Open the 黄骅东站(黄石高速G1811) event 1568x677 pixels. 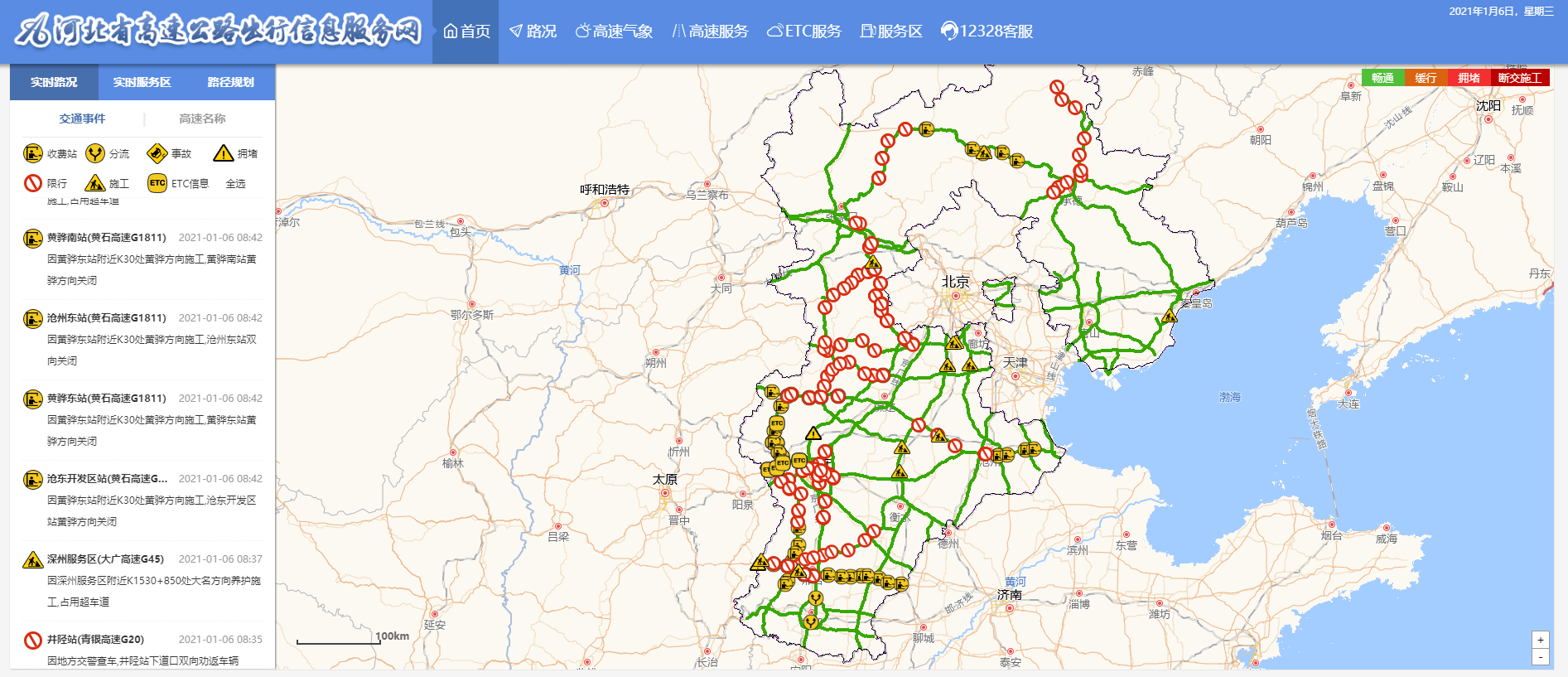(106, 399)
